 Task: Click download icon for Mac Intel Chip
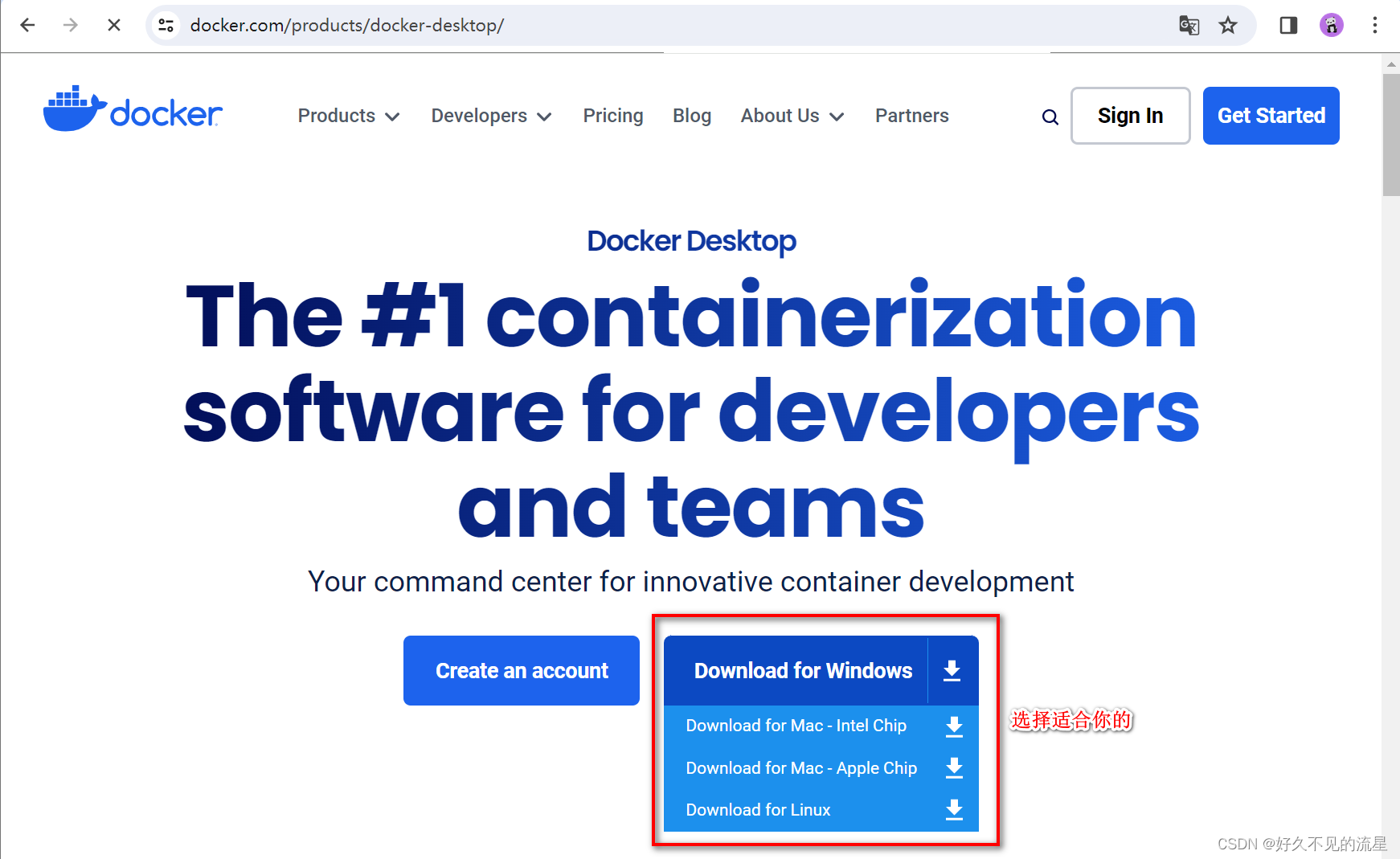pos(954,726)
